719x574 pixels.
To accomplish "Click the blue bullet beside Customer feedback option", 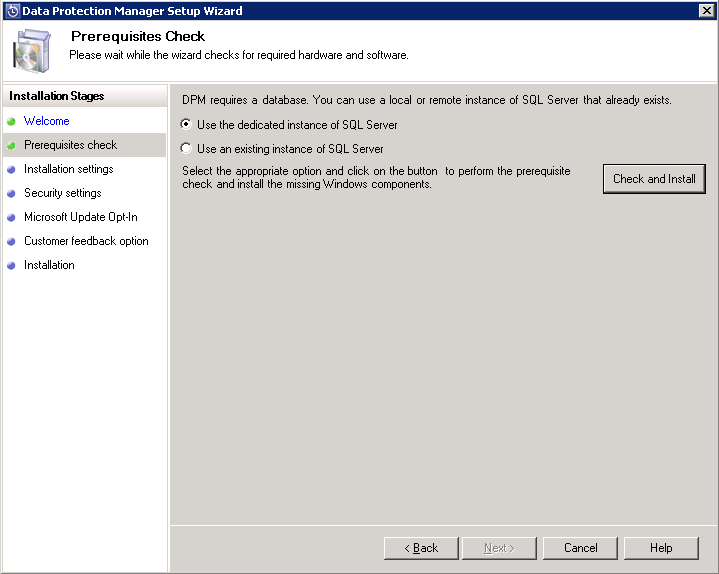I will point(11,241).
